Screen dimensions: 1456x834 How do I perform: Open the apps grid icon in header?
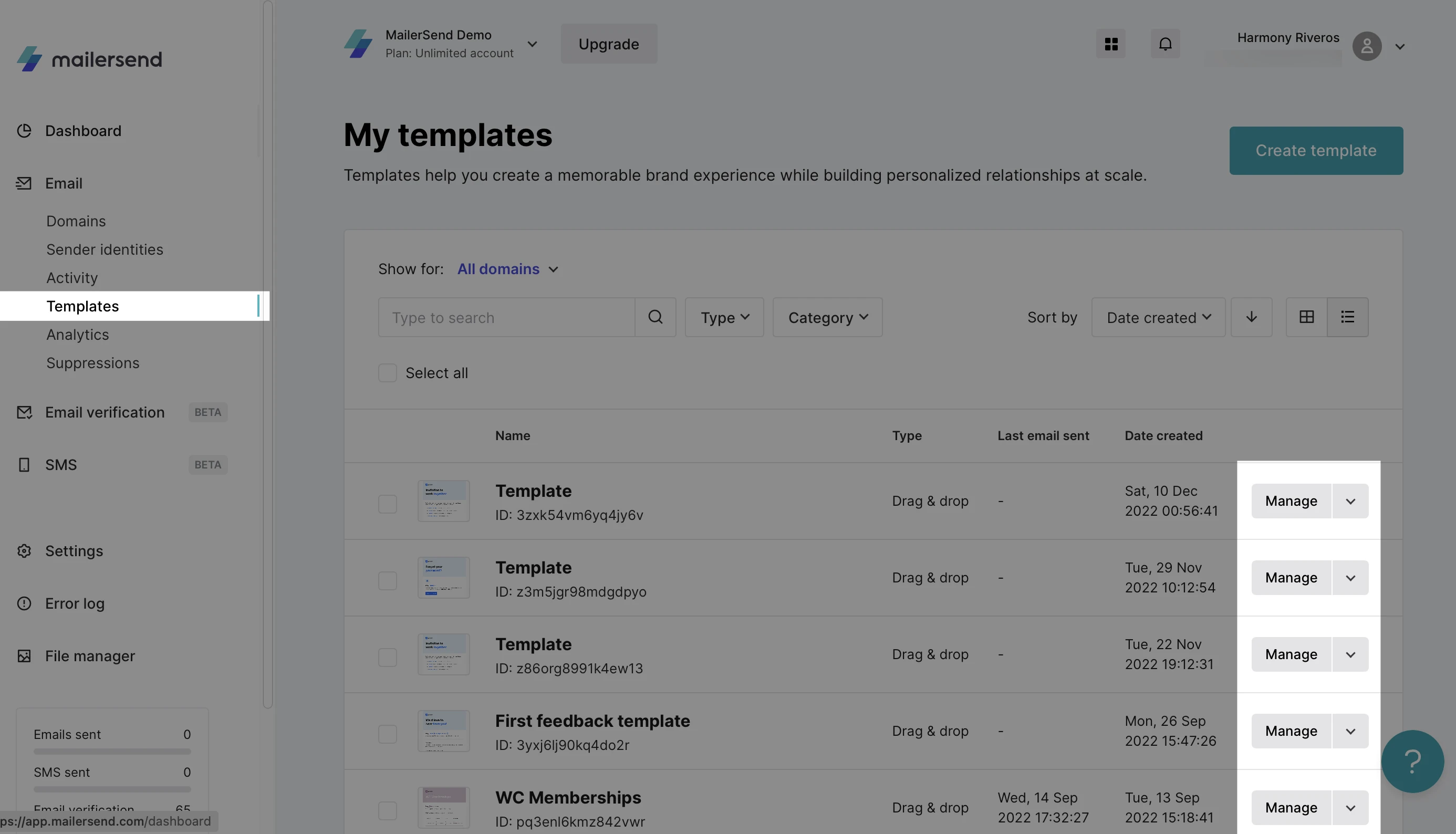coord(1110,44)
